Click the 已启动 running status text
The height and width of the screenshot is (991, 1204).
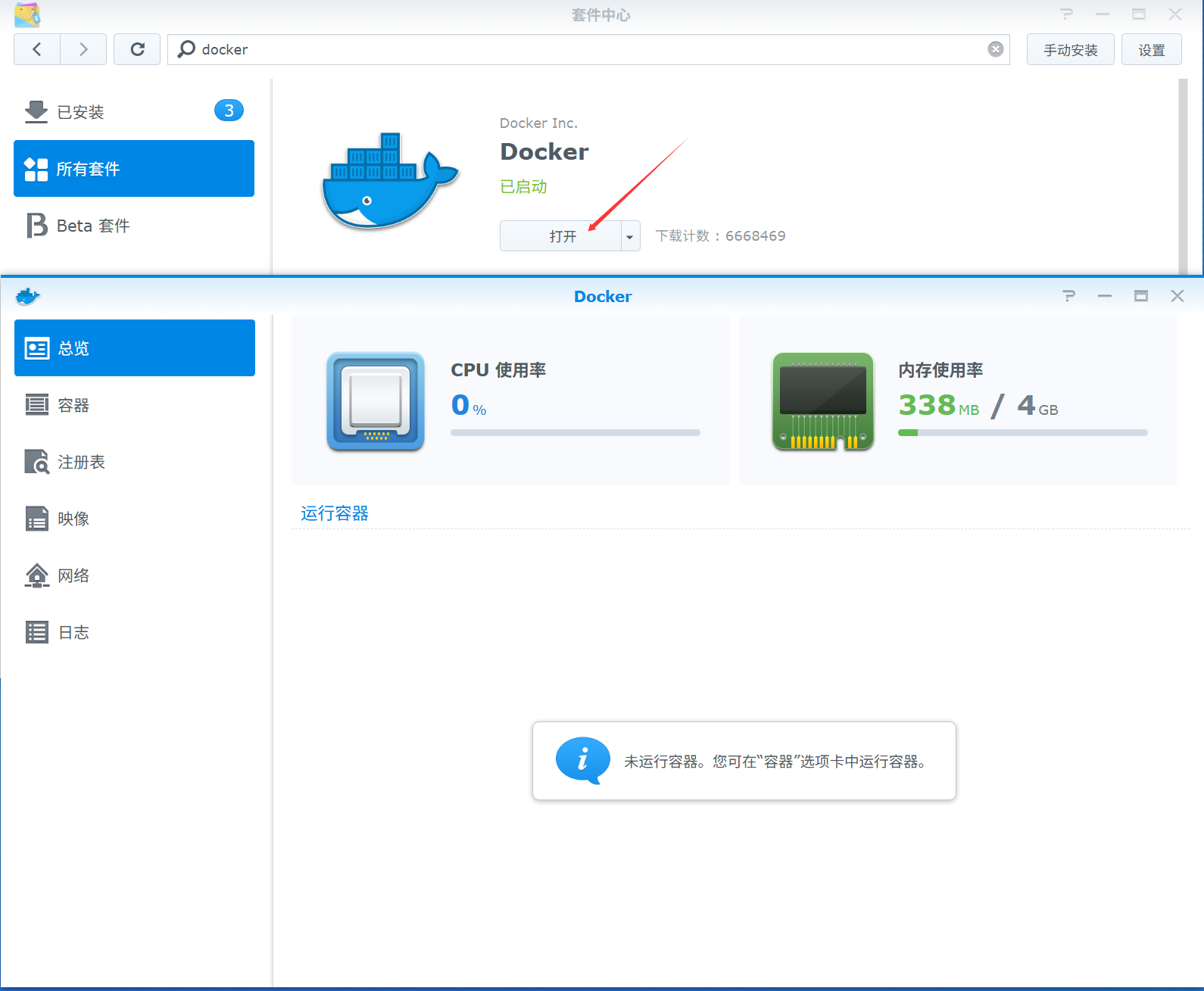(x=523, y=186)
